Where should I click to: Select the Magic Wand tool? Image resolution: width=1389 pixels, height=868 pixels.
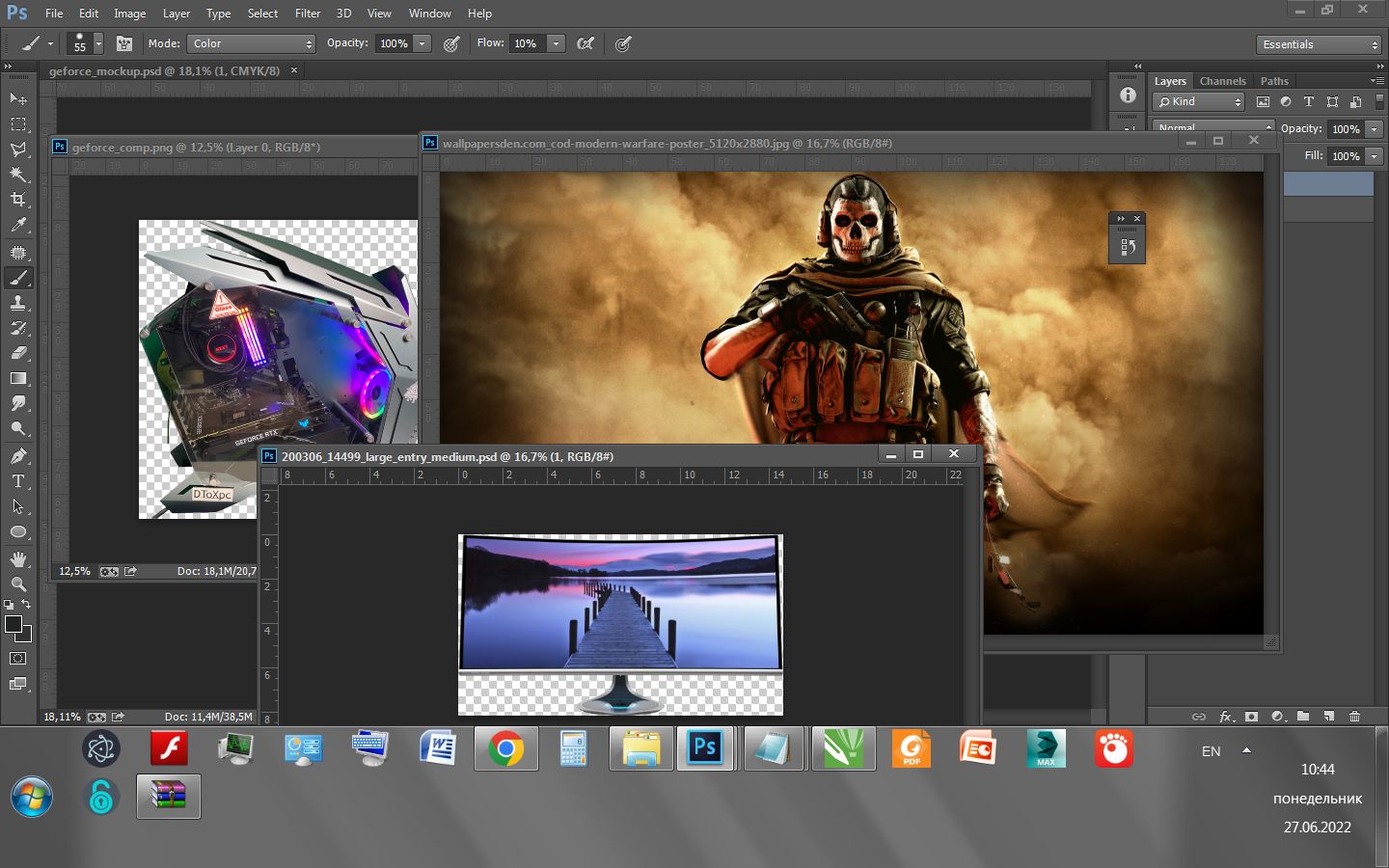coord(18,174)
